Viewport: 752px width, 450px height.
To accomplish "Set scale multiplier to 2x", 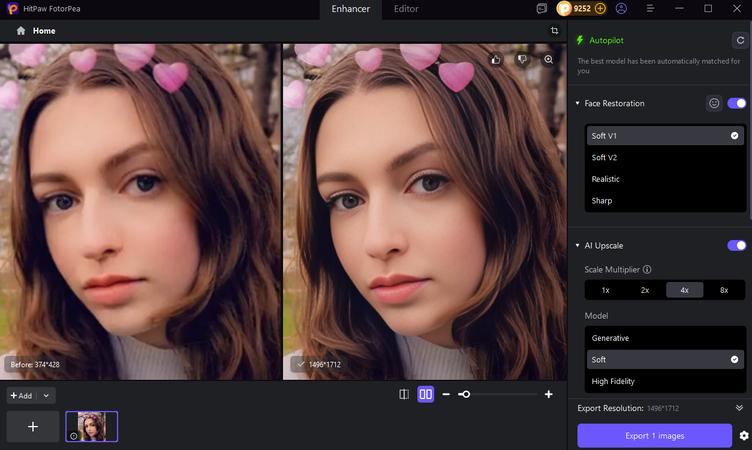I will coord(645,290).
